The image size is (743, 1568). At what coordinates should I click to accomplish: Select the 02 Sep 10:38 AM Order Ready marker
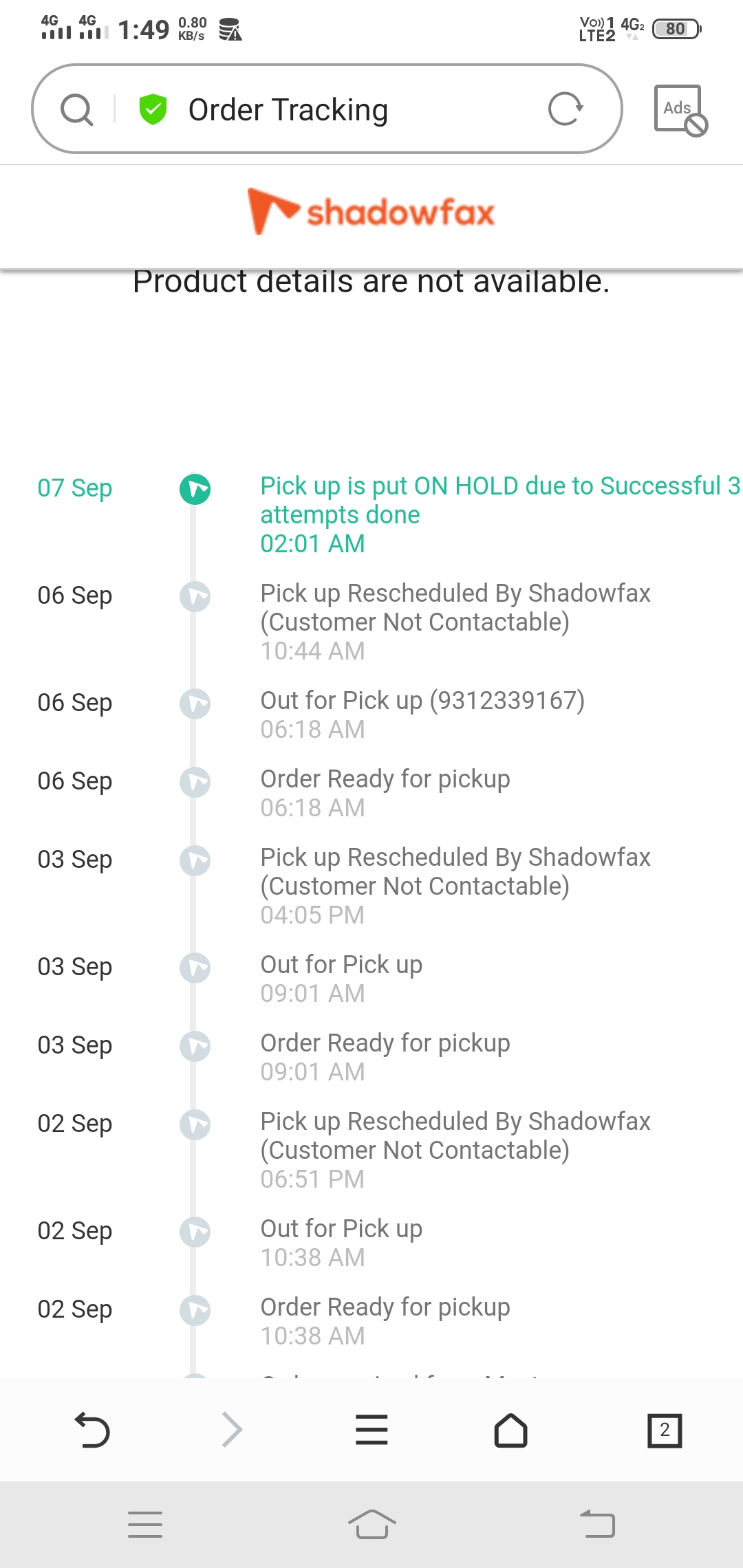(195, 1310)
